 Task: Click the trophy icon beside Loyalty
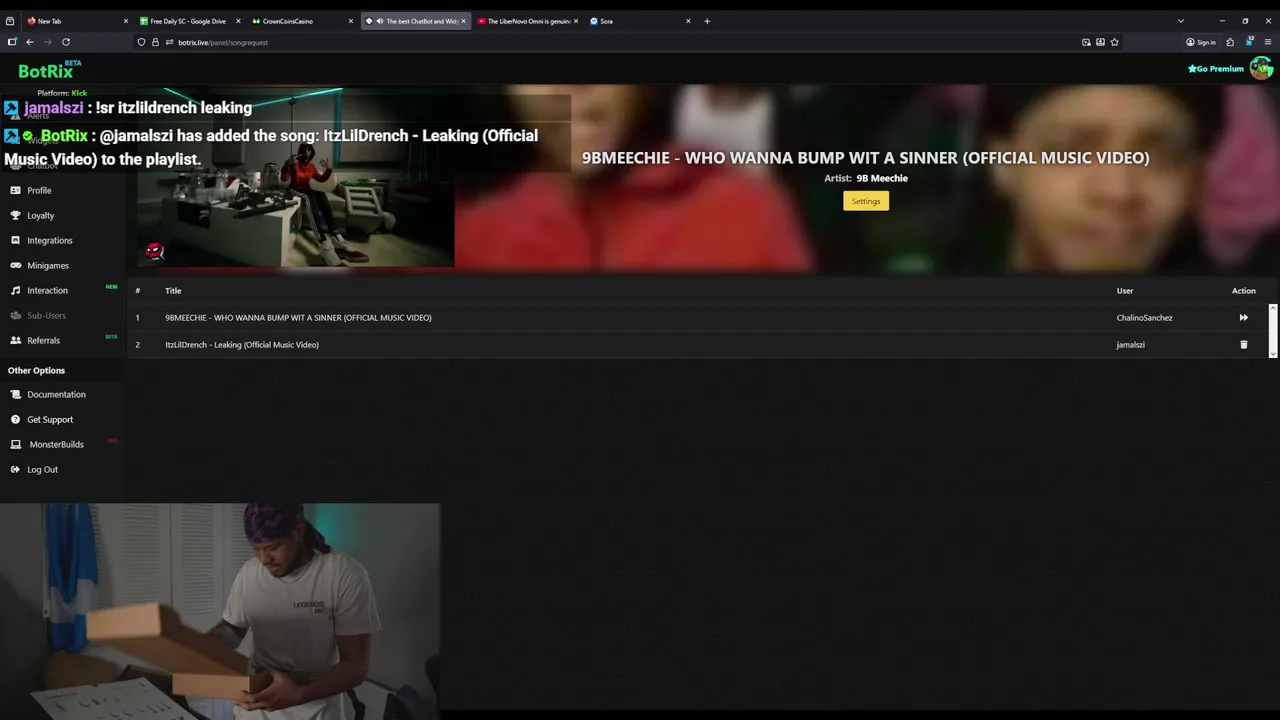[x=15, y=215]
